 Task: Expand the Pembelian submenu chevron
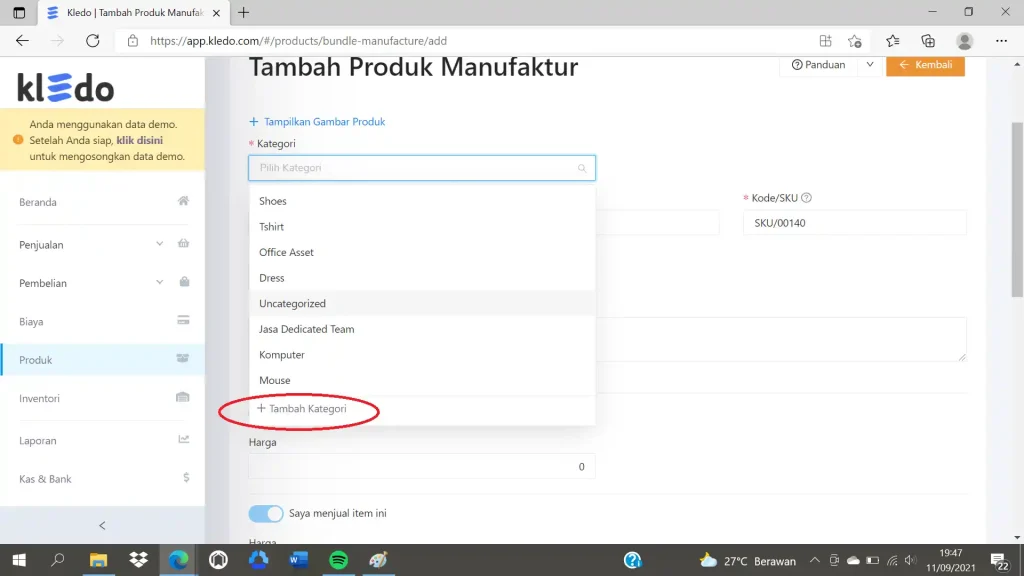click(x=159, y=283)
